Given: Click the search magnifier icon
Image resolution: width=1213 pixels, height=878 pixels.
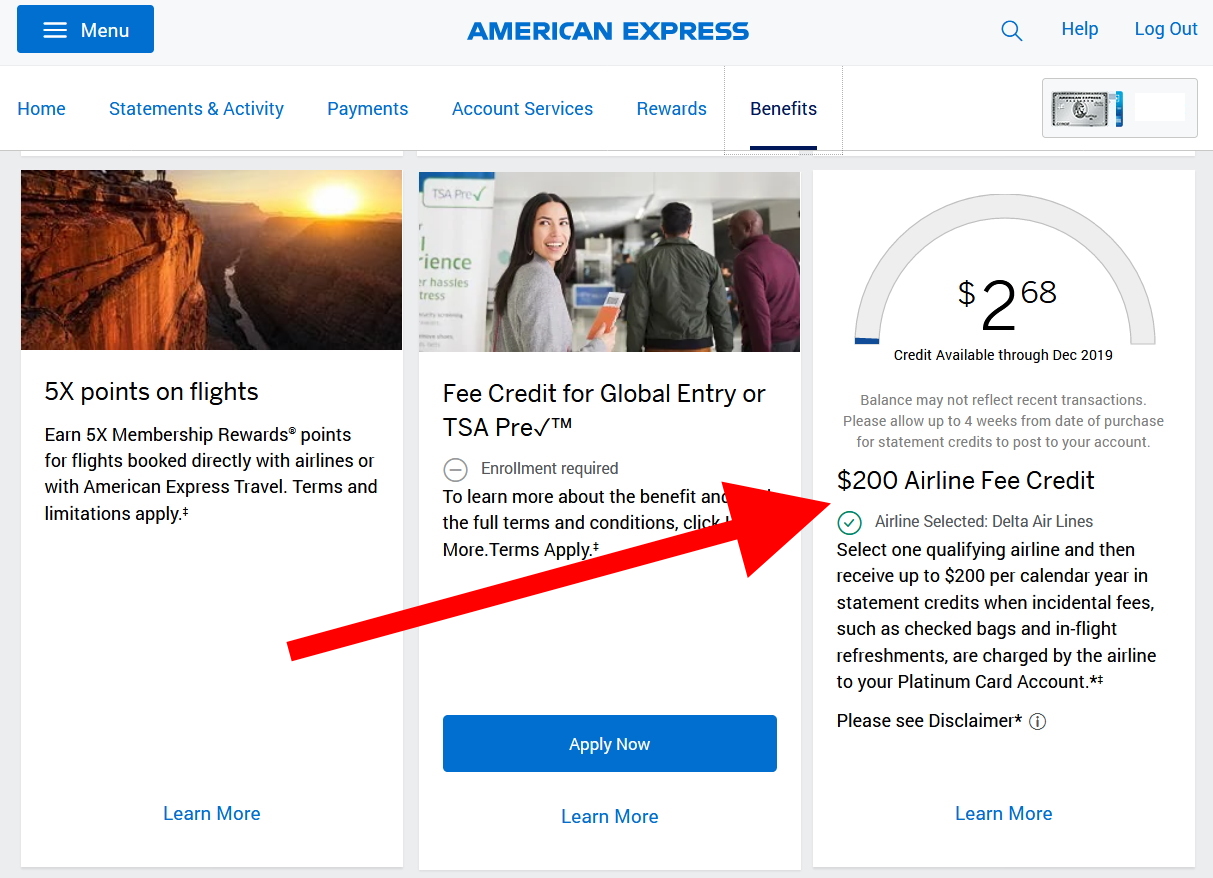Looking at the screenshot, I should [x=1011, y=30].
